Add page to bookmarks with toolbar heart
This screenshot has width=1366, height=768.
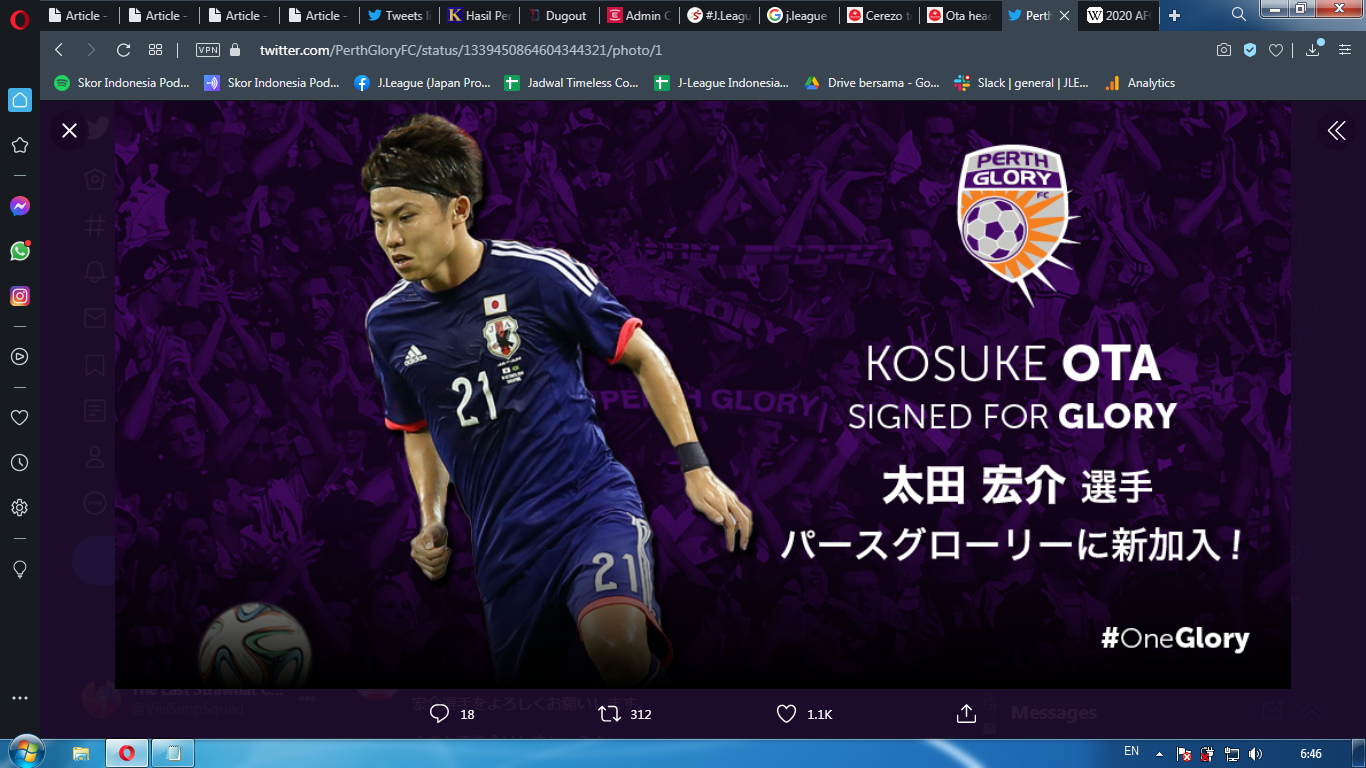coord(1276,50)
